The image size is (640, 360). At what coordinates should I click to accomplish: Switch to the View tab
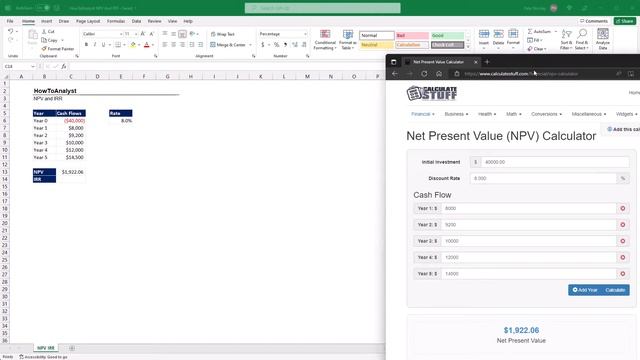[x=173, y=21]
